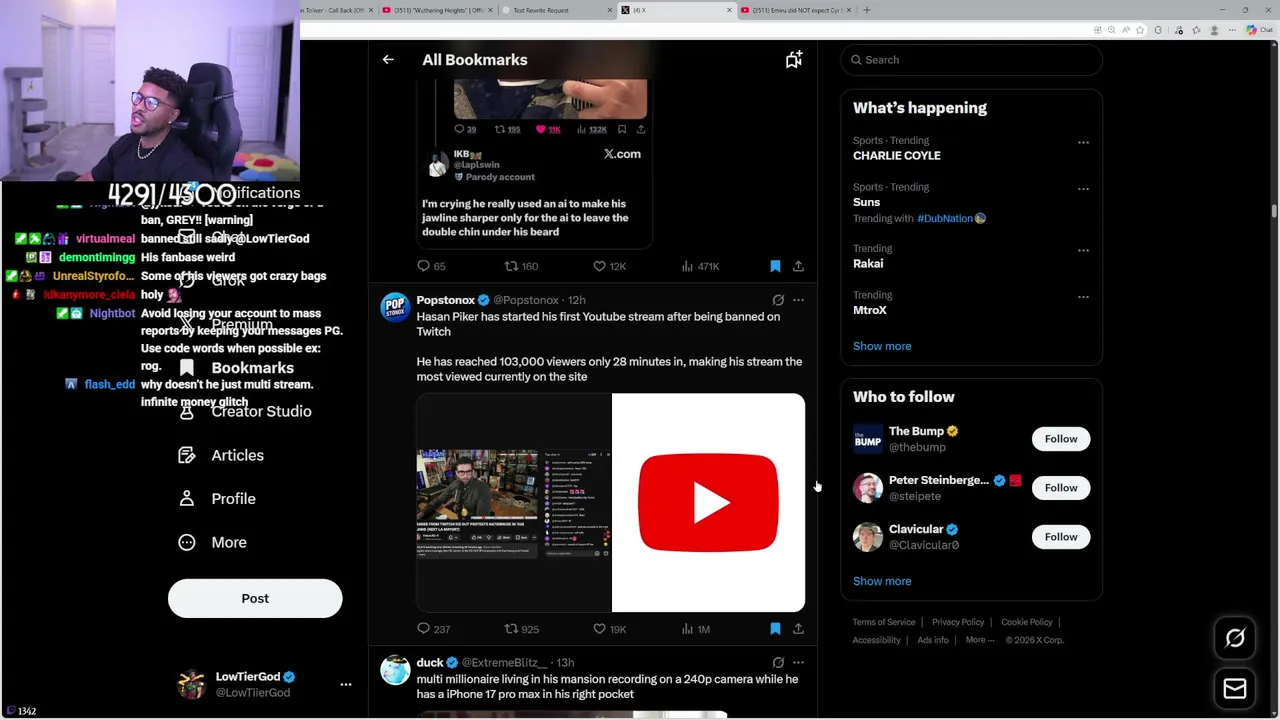Click the Search input field
The height and width of the screenshot is (720, 1280).
click(971, 60)
